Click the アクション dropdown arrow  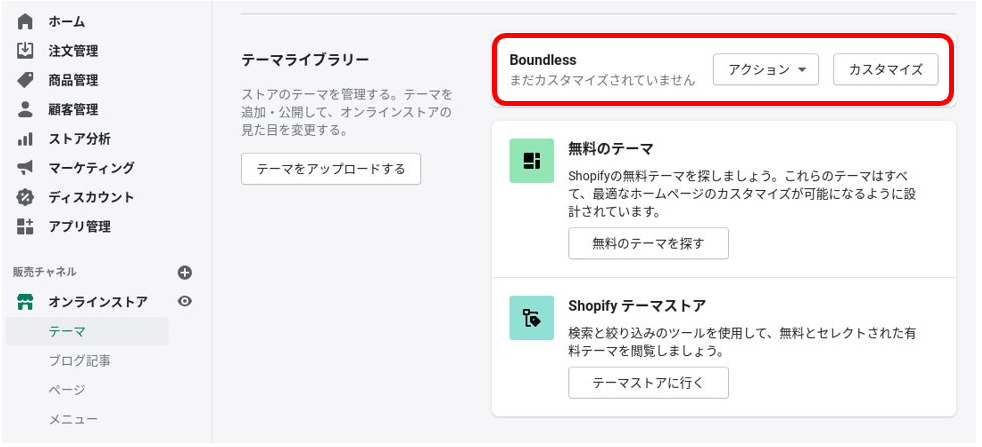tap(802, 70)
